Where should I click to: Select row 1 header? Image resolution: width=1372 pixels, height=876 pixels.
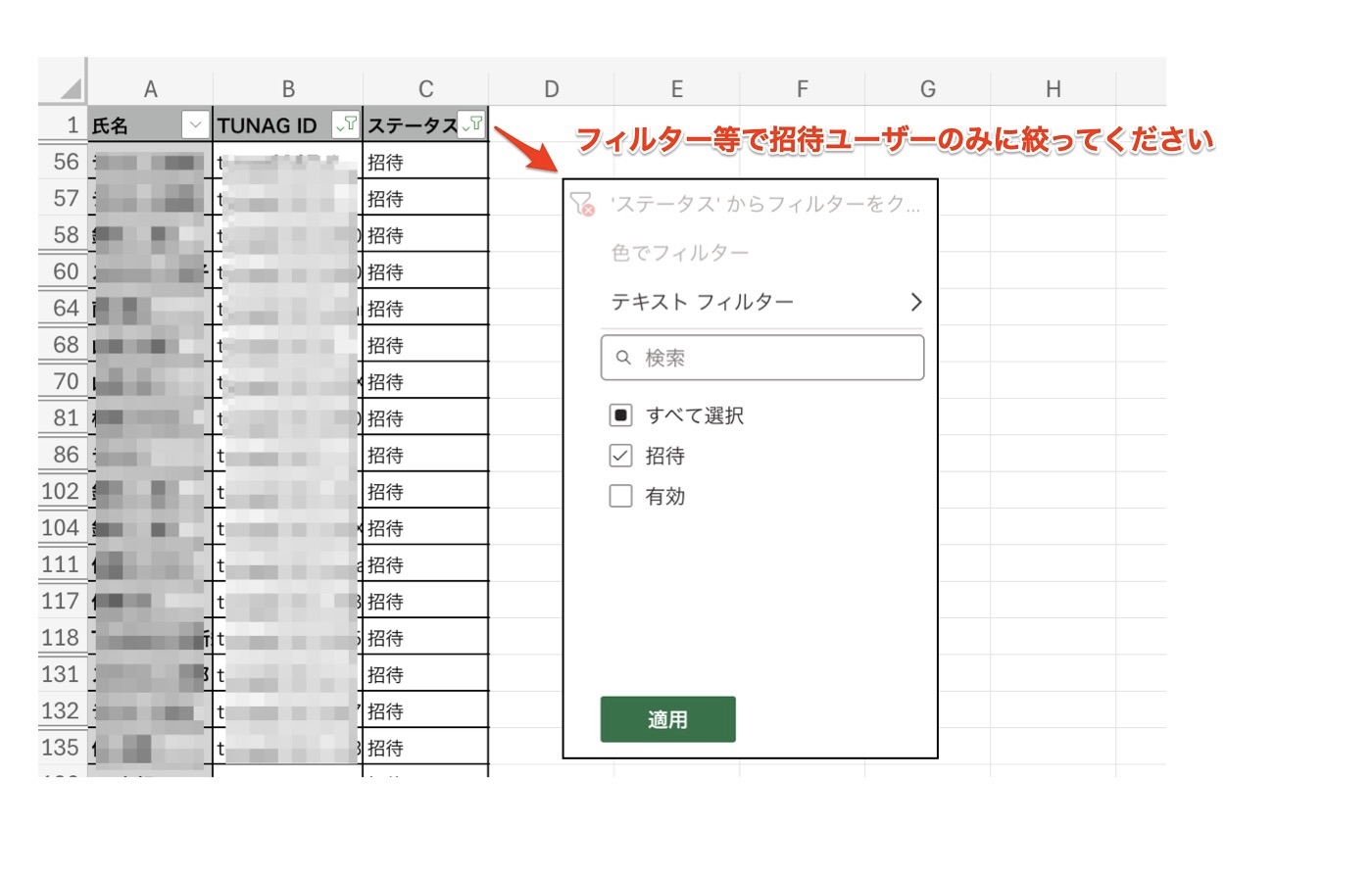pos(63,125)
